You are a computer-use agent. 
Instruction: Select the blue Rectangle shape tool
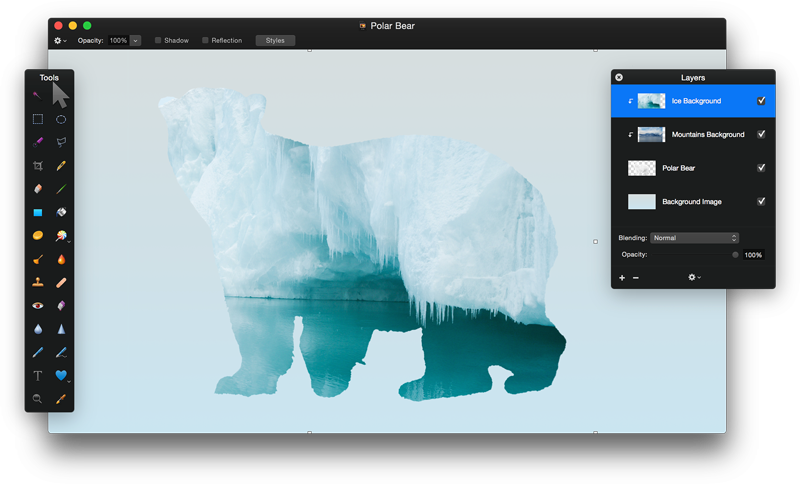(38, 212)
